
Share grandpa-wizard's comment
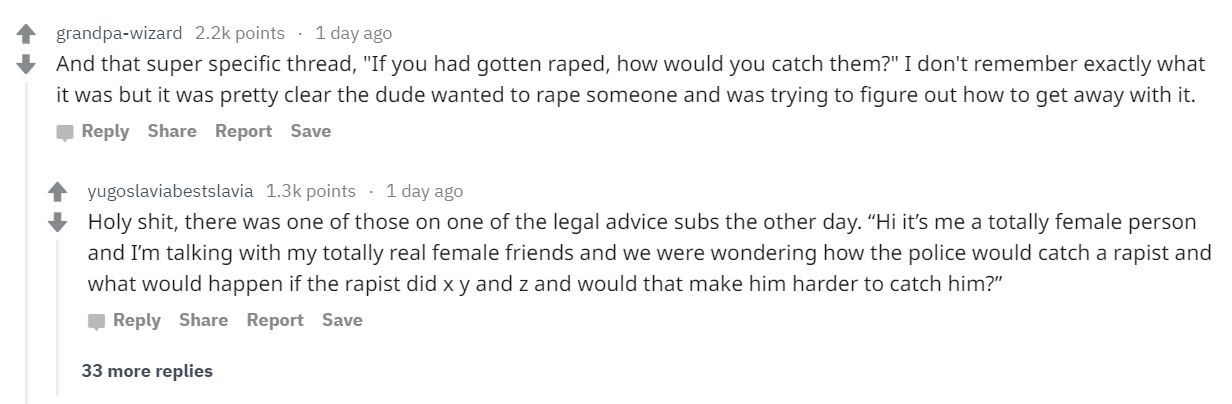pyautogui.click(x=172, y=131)
